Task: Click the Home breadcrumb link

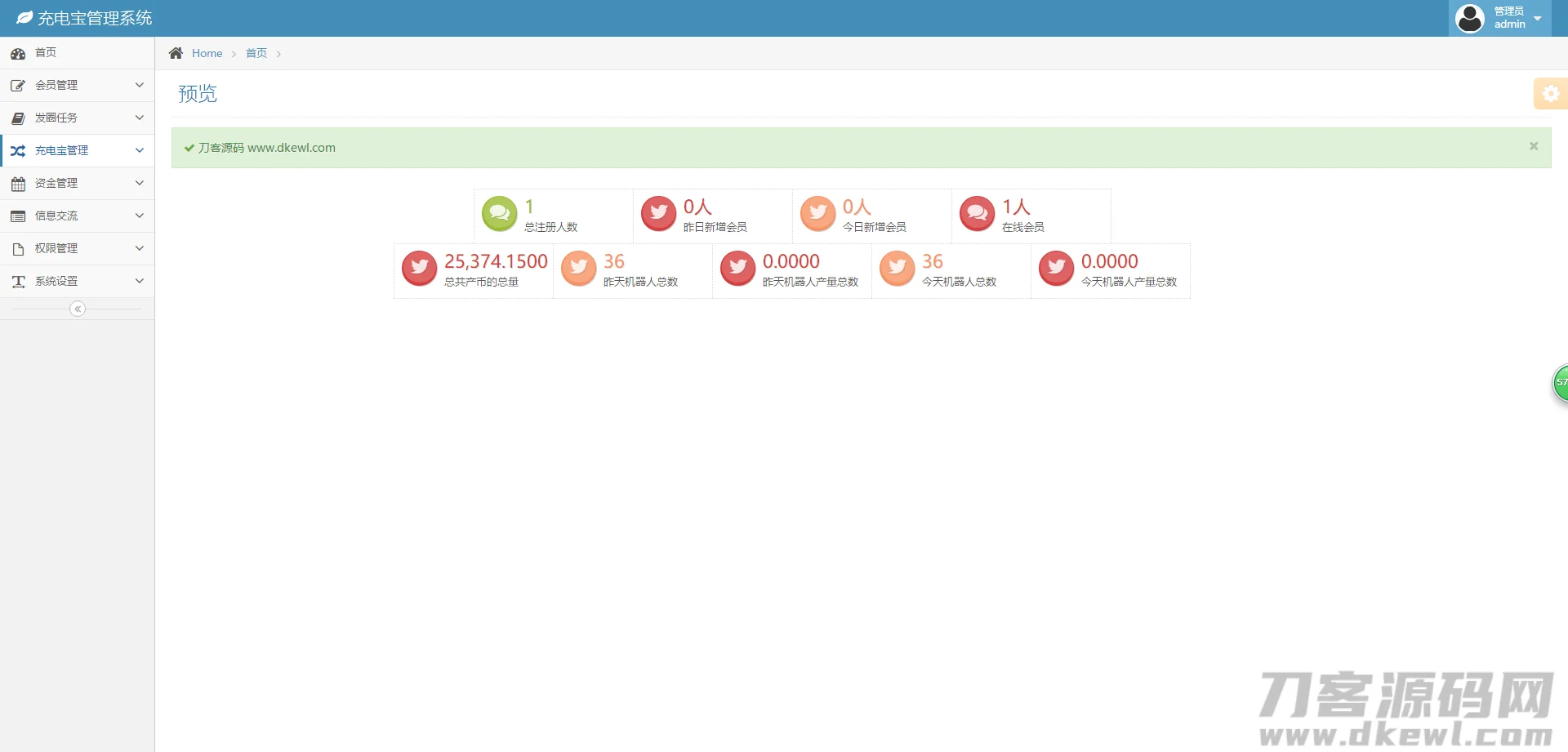Action: (x=207, y=53)
